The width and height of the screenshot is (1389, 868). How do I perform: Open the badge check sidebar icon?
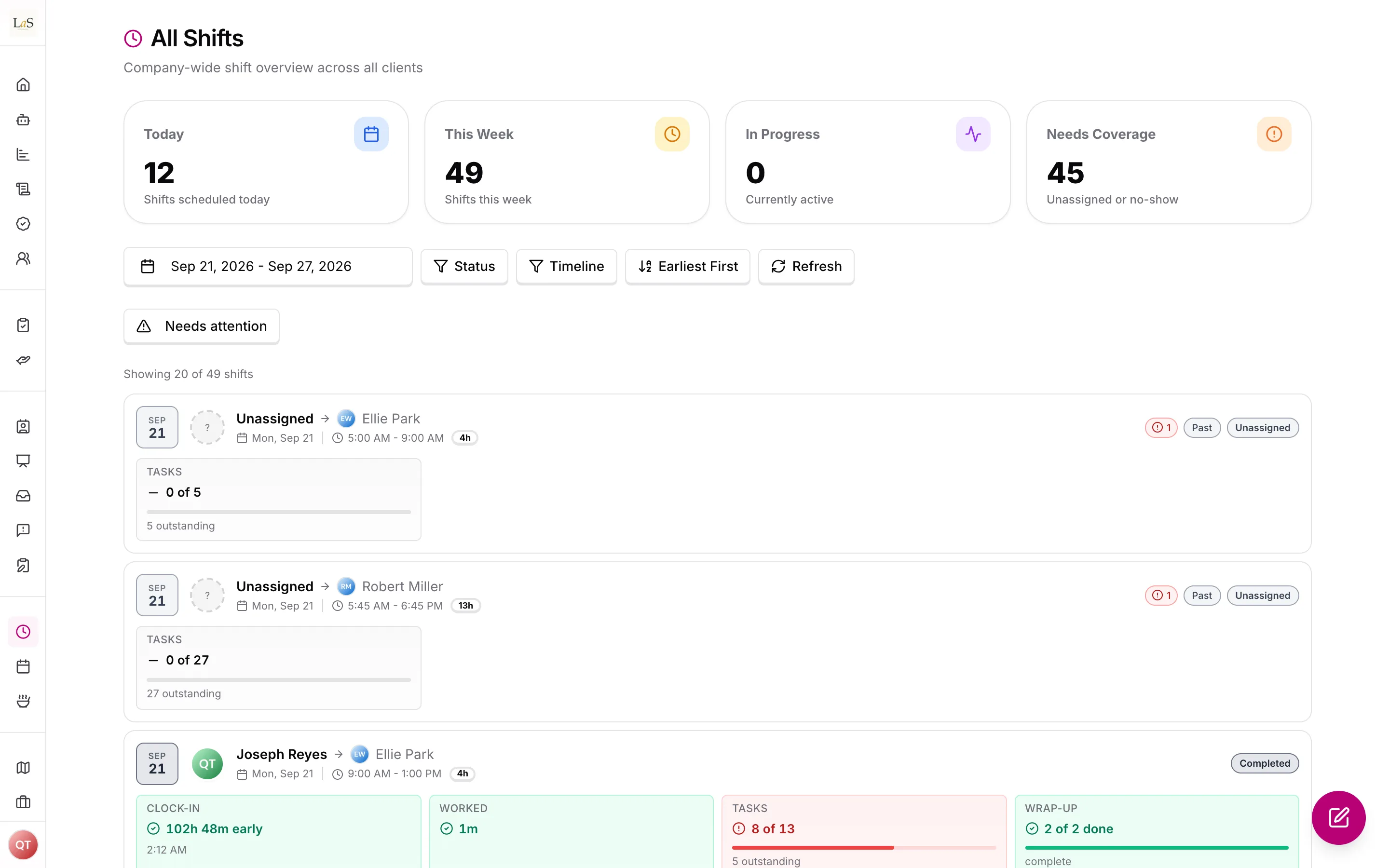23,224
